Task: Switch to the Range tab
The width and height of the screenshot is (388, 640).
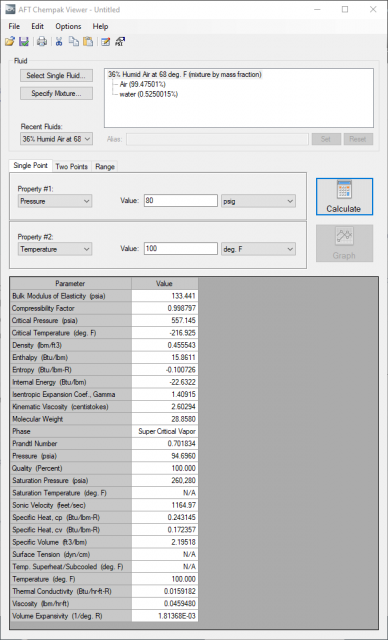Action: [x=105, y=167]
